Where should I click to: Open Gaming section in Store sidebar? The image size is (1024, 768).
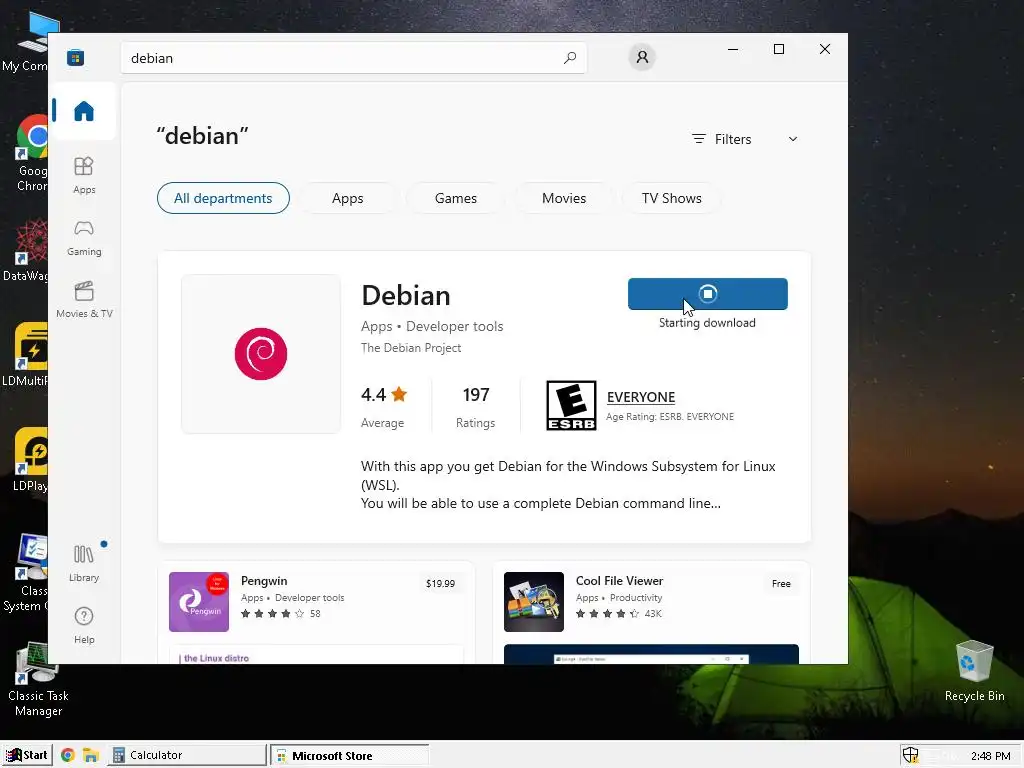84,237
